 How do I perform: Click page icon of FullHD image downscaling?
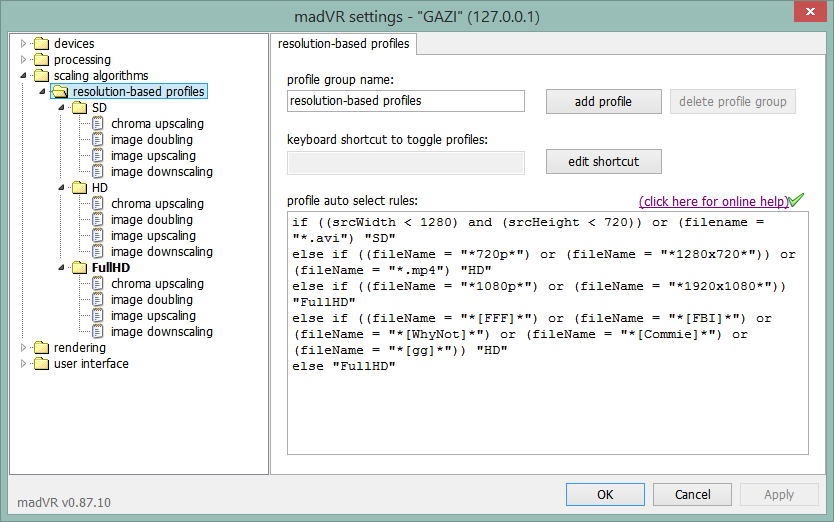click(97, 332)
